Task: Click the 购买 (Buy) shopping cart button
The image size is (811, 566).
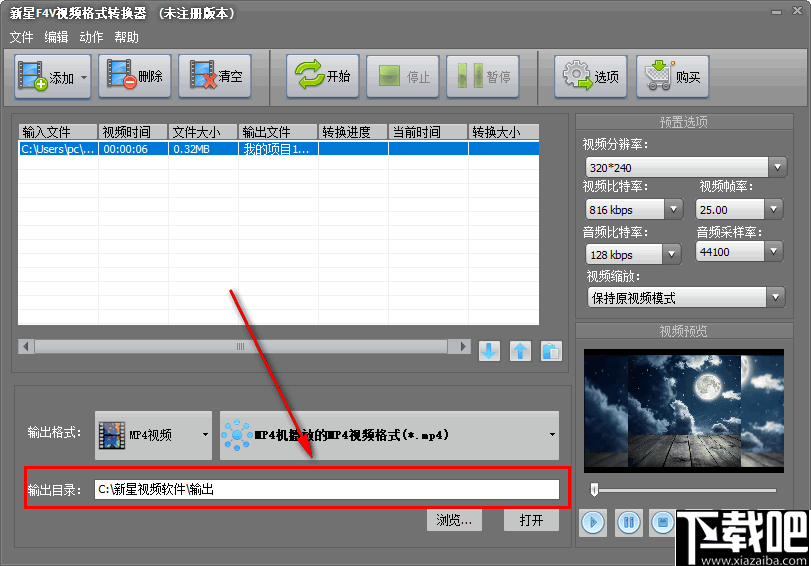Action: pos(672,77)
